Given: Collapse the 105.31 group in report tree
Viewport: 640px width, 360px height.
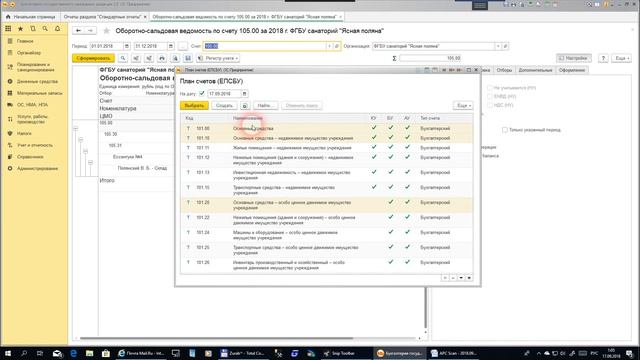Looking at the screenshot, I should click(x=85, y=151).
